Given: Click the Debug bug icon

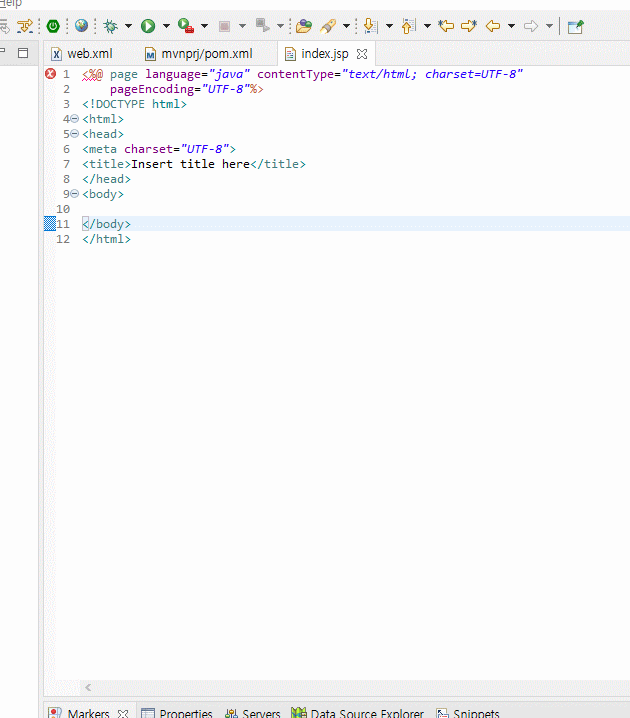Looking at the screenshot, I should tap(110, 26).
